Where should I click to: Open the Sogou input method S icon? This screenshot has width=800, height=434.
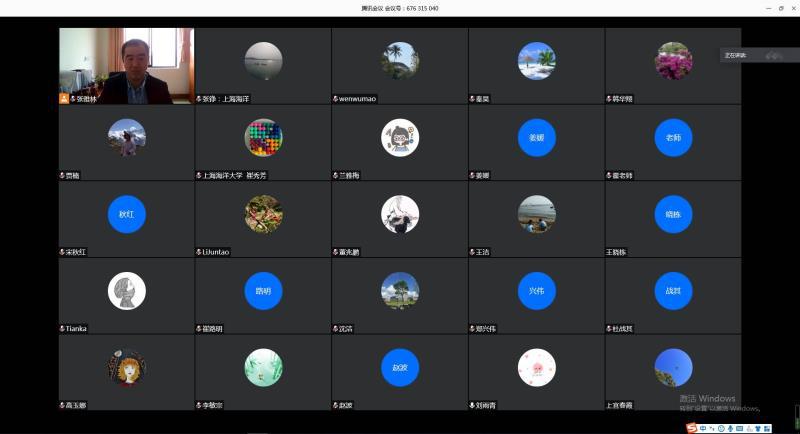[x=691, y=428]
